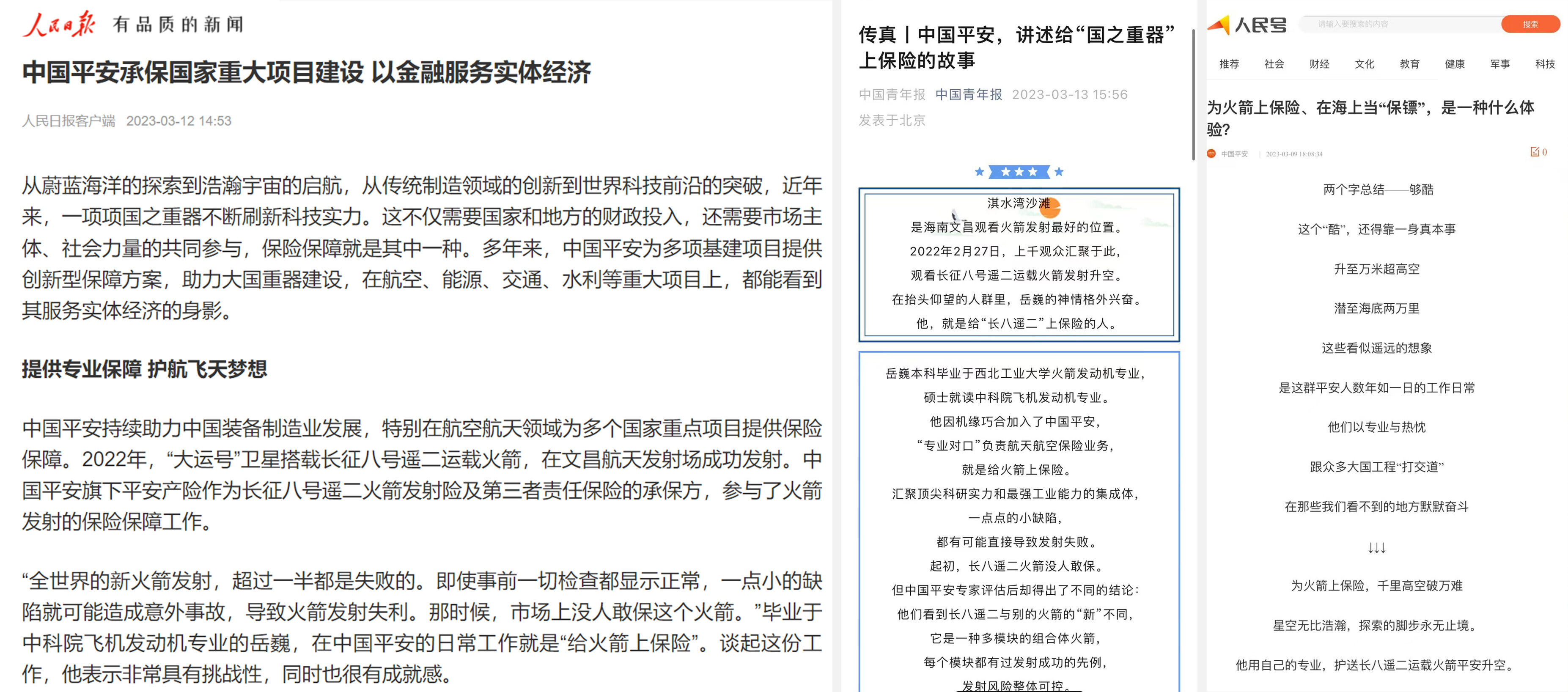Click the timestamp 2023-03-13 15:56

click(1069, 94)
